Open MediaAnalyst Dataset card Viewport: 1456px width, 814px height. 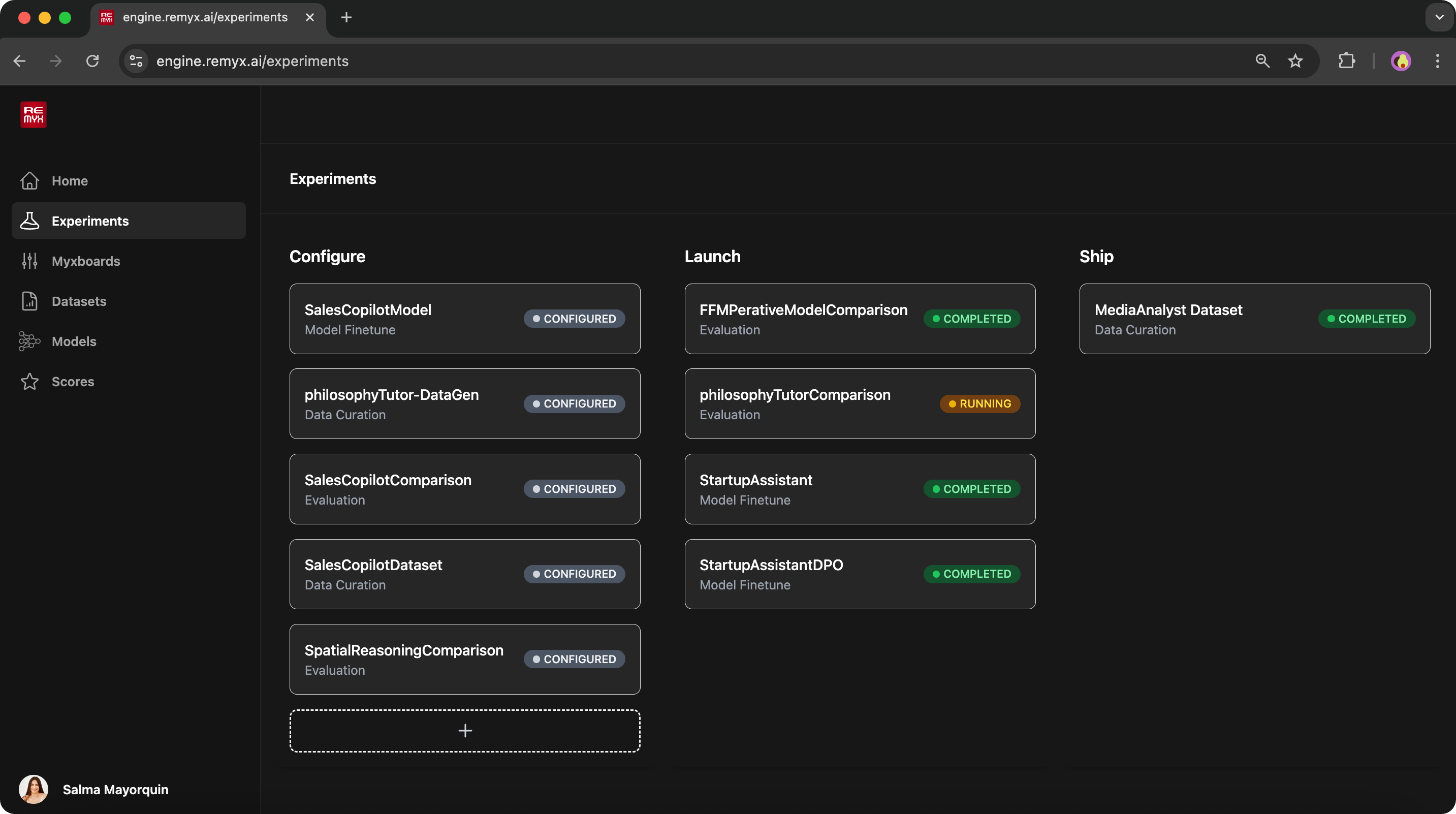point(1254,319)
